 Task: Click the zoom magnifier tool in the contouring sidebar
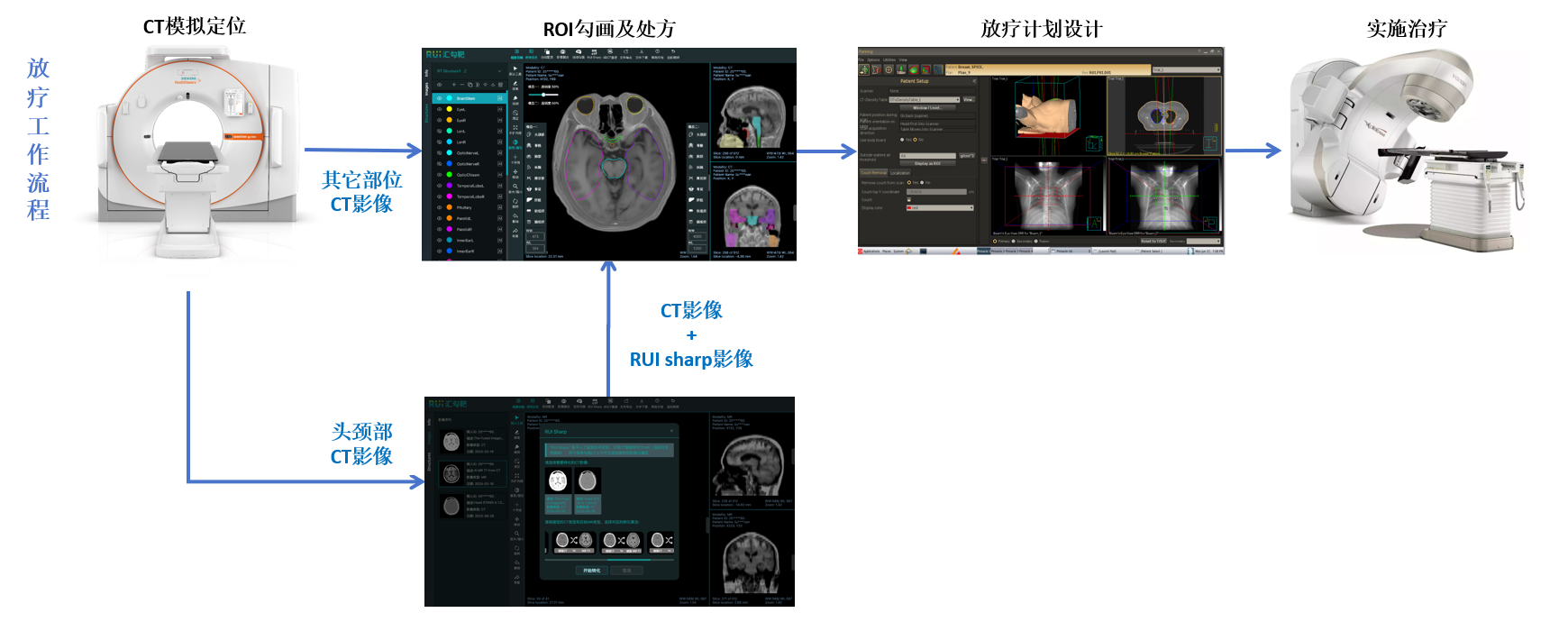[x=515, y=187]
